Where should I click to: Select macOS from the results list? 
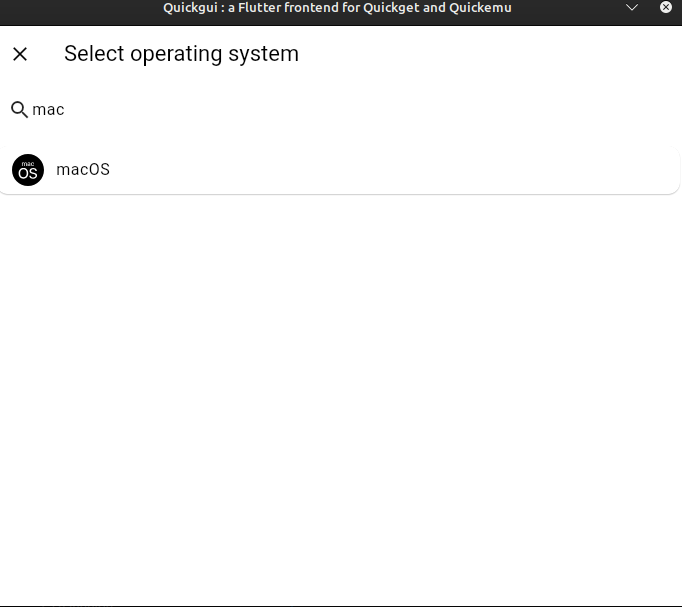[x=83, y=170]
